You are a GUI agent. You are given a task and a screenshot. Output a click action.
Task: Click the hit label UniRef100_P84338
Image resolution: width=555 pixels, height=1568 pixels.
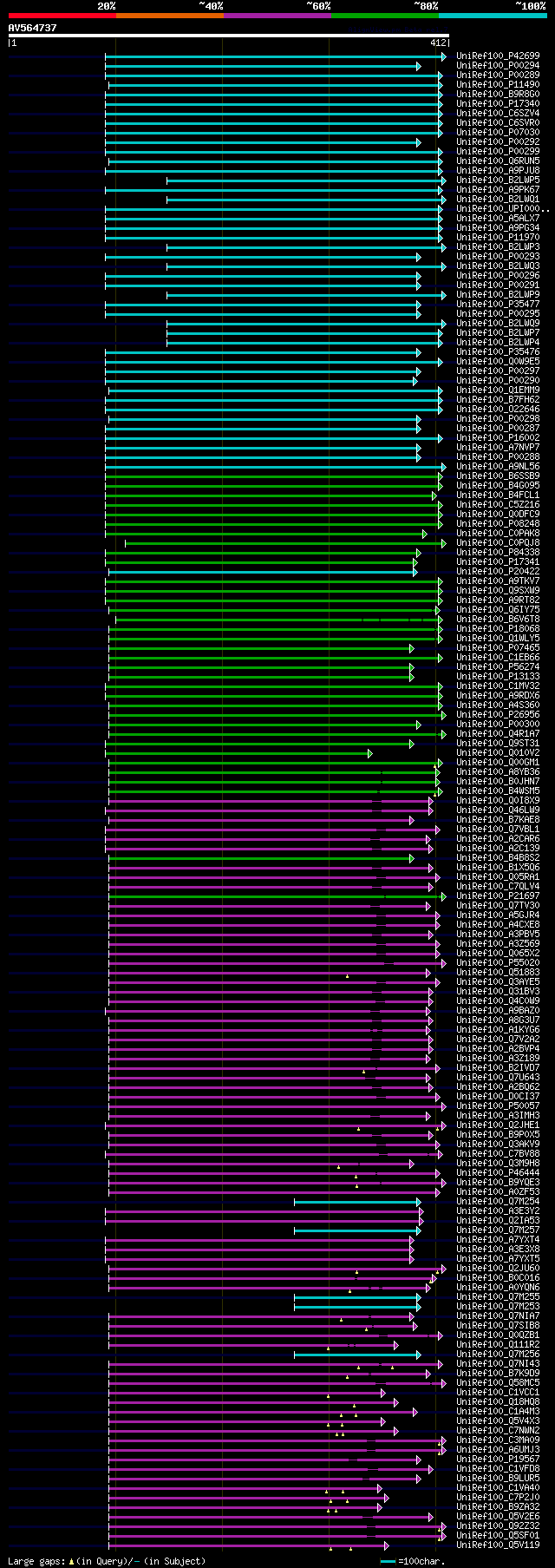coord(498,553)
